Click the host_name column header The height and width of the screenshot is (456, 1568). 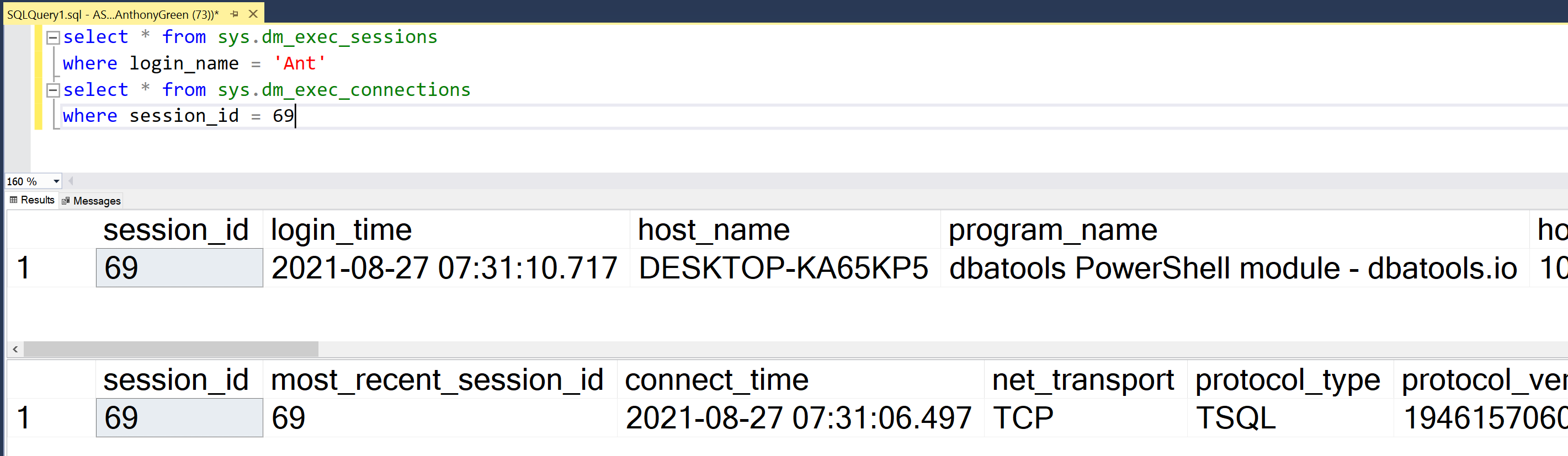(714, 230)
